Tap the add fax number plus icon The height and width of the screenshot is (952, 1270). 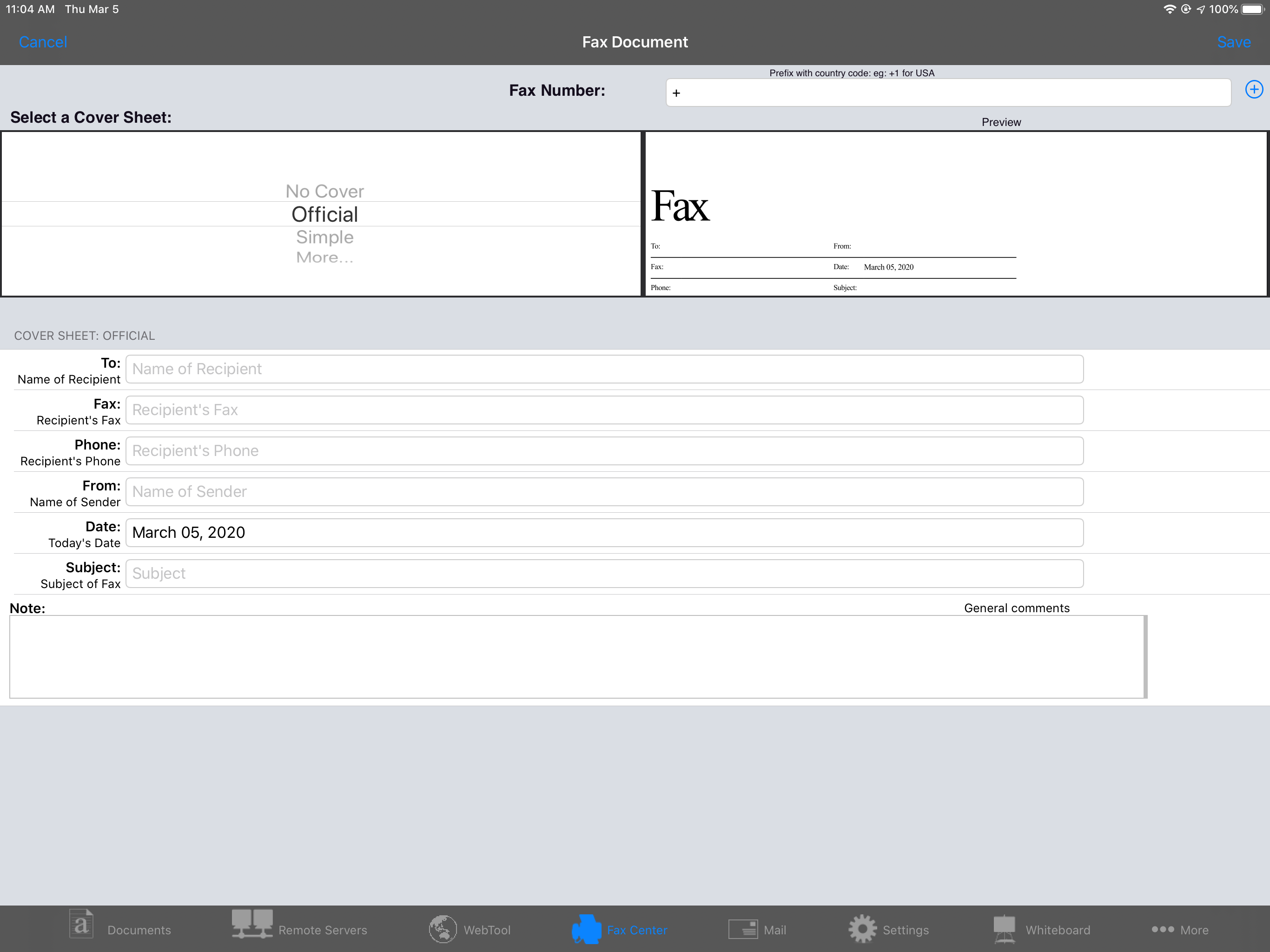tap(1253, 90)
